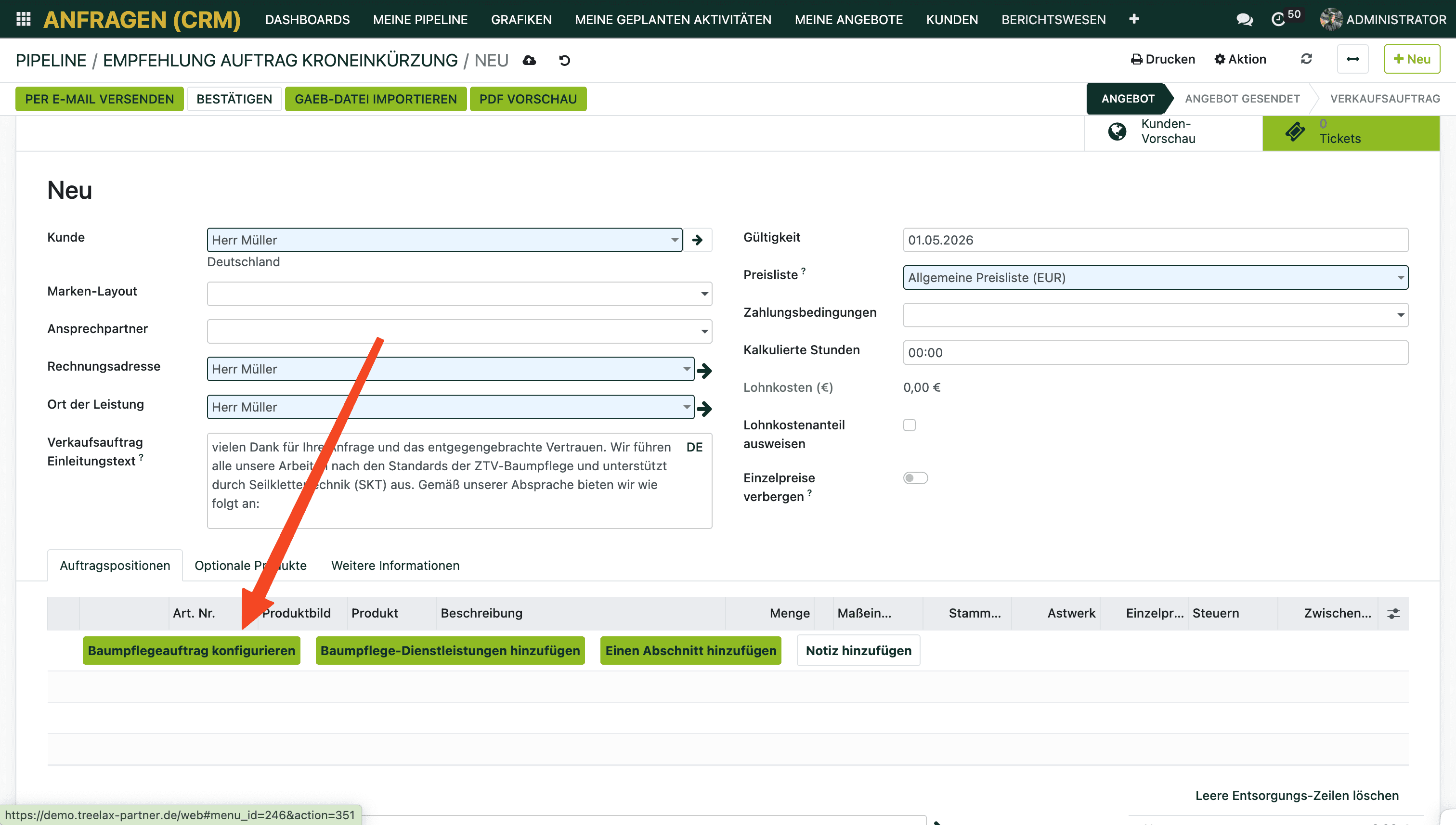Open the activities clock icon with badge 50
The height and width of the screenshot is (825, 1456).
point(1278,20)
